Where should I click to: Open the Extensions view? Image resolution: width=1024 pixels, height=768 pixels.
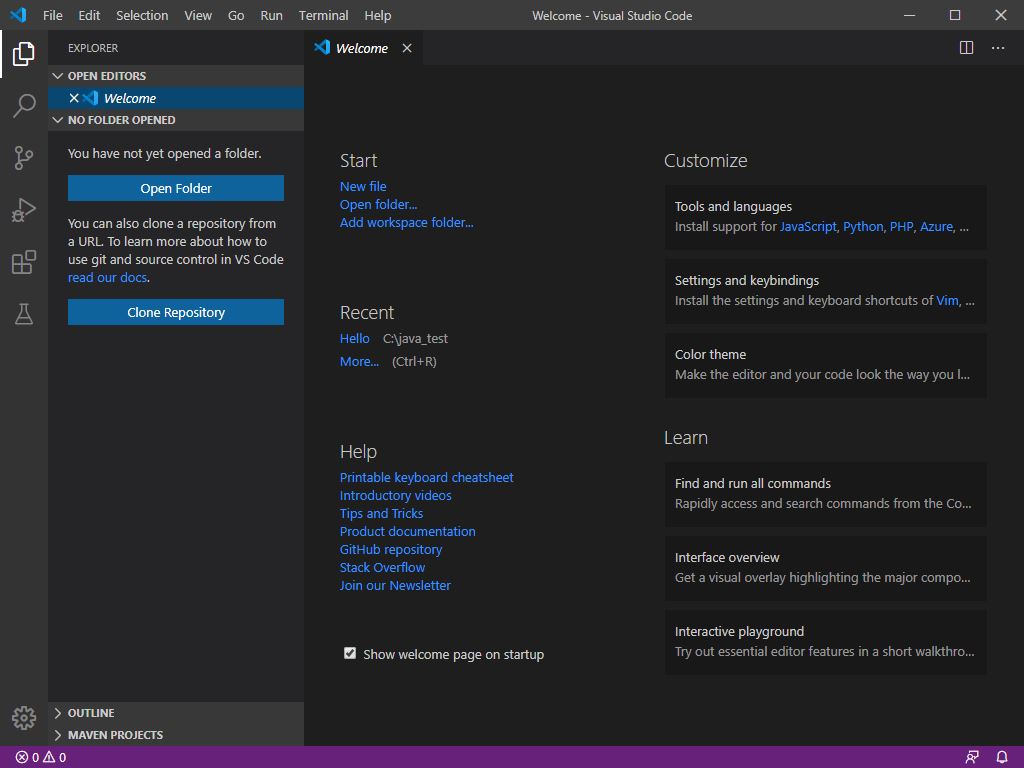24,262
